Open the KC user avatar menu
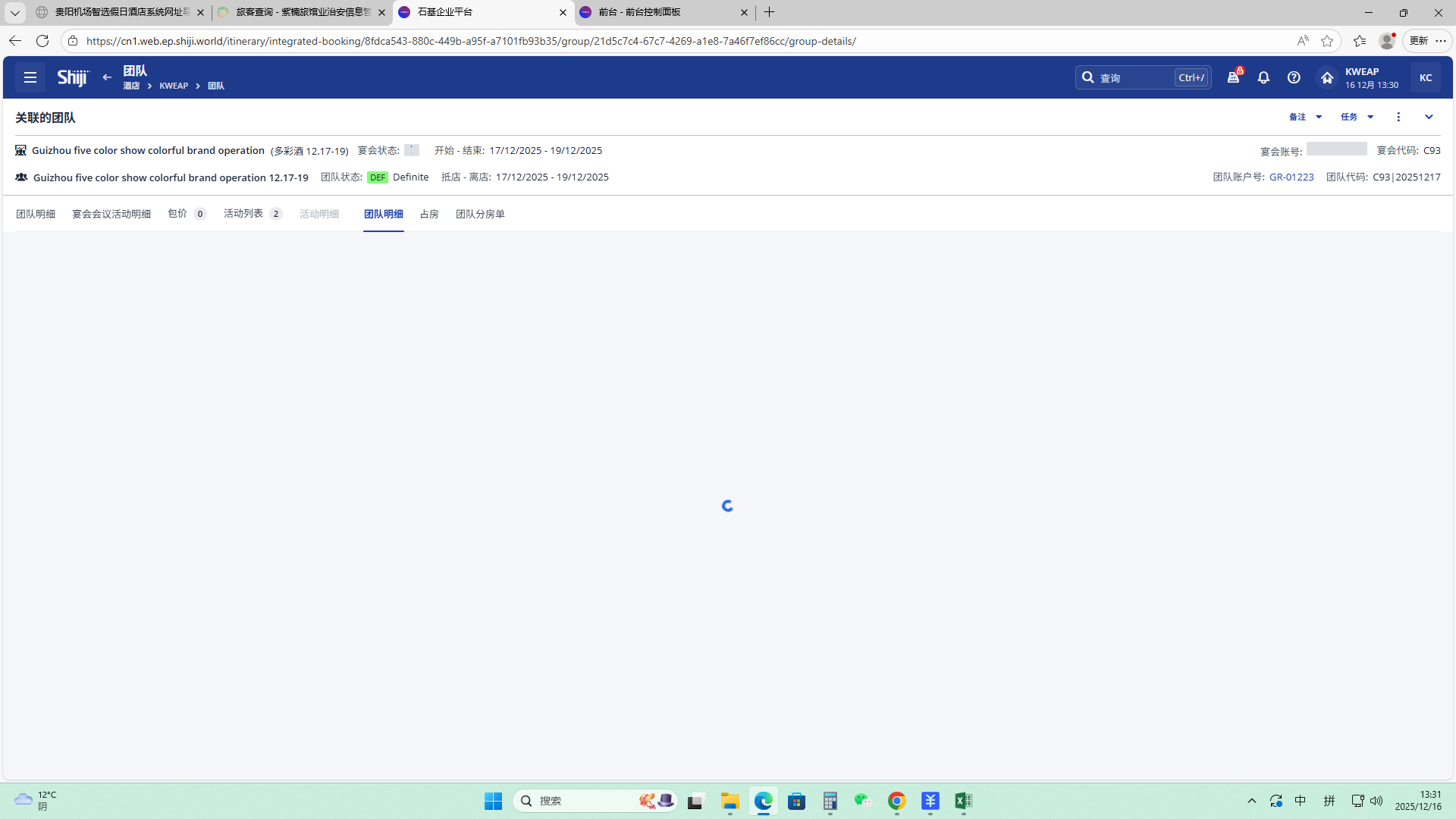Screen dimensions: 1456x819 pyautogui.click(x=1426, y=77)
